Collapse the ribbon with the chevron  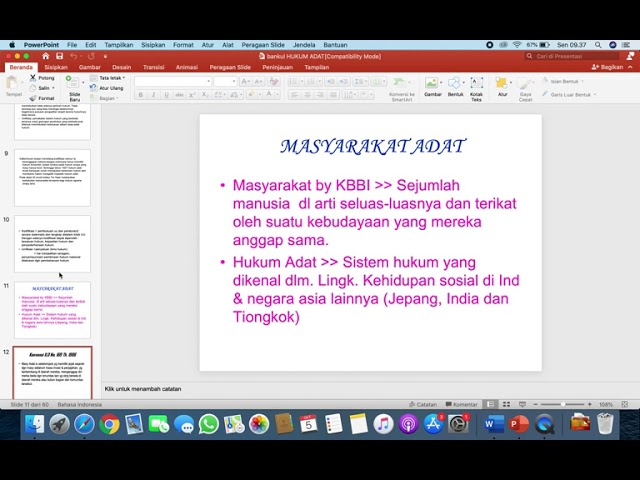(x=631, y=67)
